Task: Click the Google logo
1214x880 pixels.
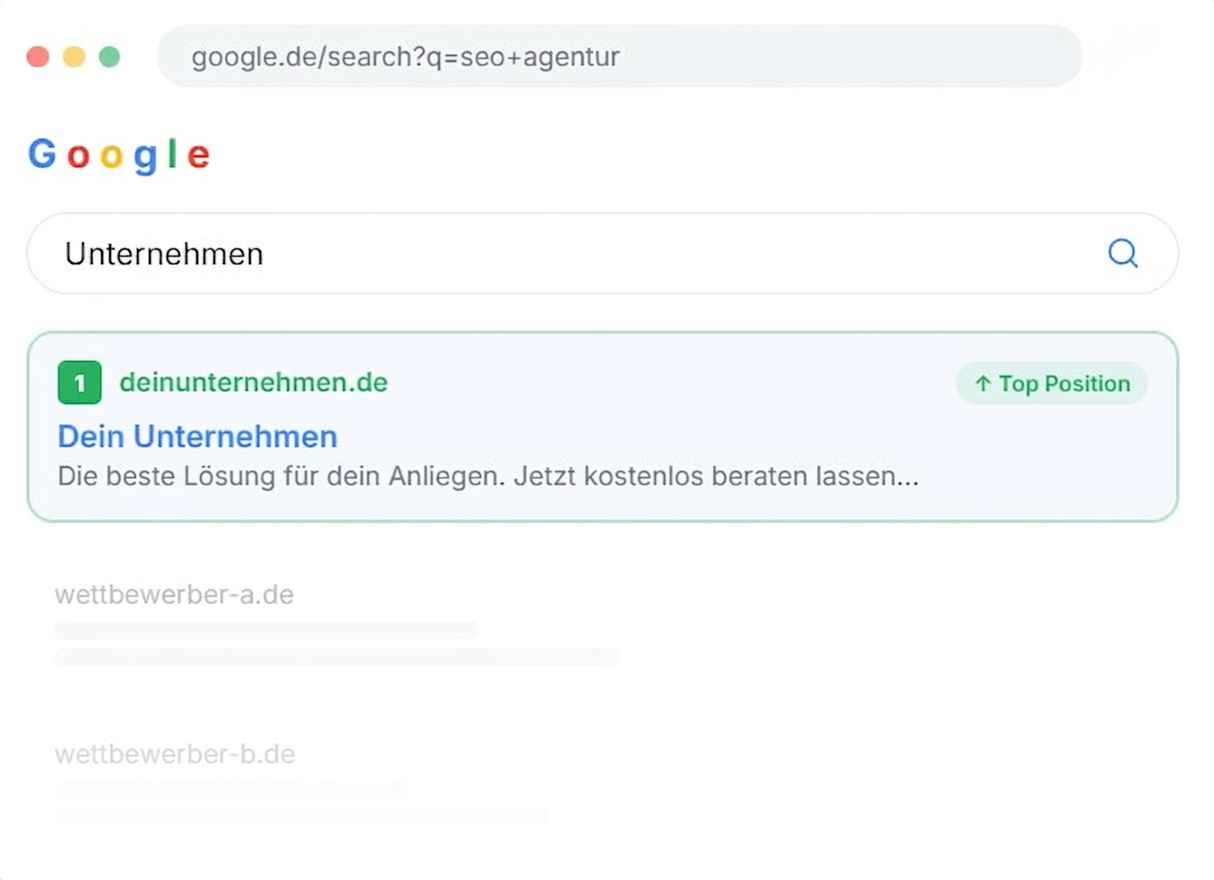Action: pyautogui.click(x=119, y=155)
